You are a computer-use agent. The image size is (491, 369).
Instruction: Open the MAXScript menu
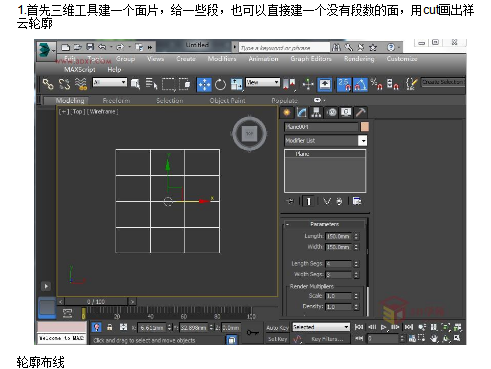pyautogui.click(x=80, y=69)
